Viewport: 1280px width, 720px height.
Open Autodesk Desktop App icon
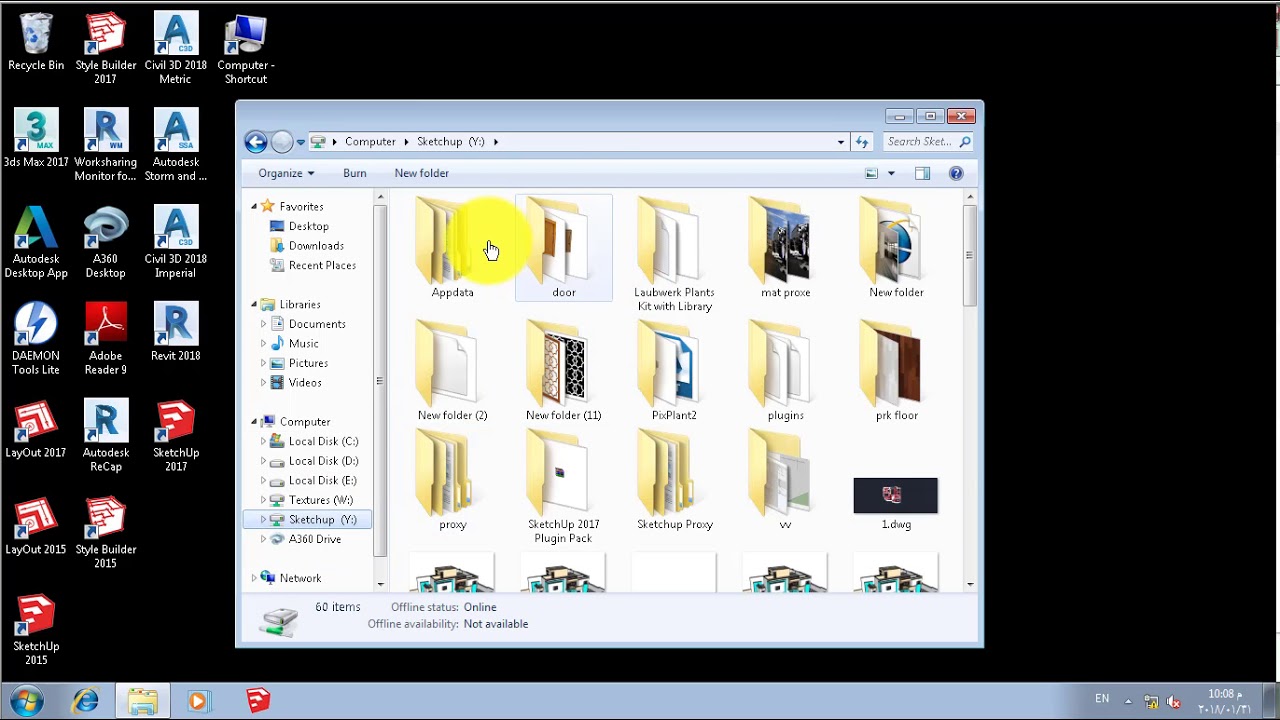pyautogui.click(x=36, y=243)
